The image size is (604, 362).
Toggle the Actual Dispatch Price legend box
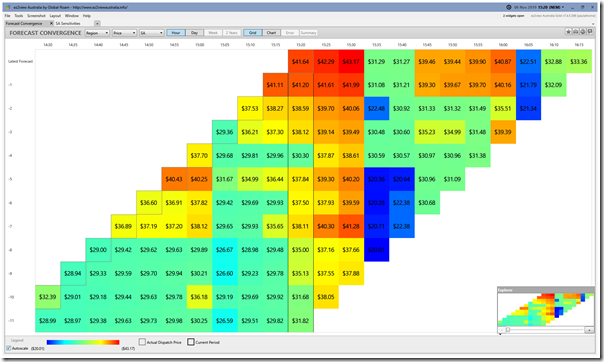pyautogui.click(x=142, y=342)
